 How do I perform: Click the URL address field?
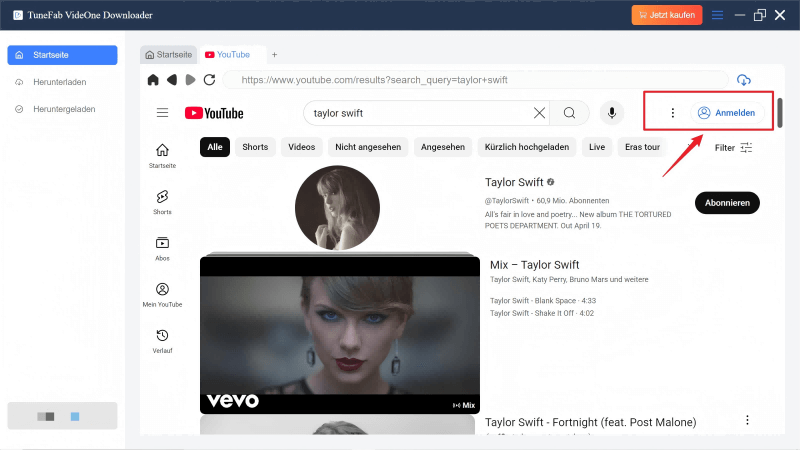point(474,80)
